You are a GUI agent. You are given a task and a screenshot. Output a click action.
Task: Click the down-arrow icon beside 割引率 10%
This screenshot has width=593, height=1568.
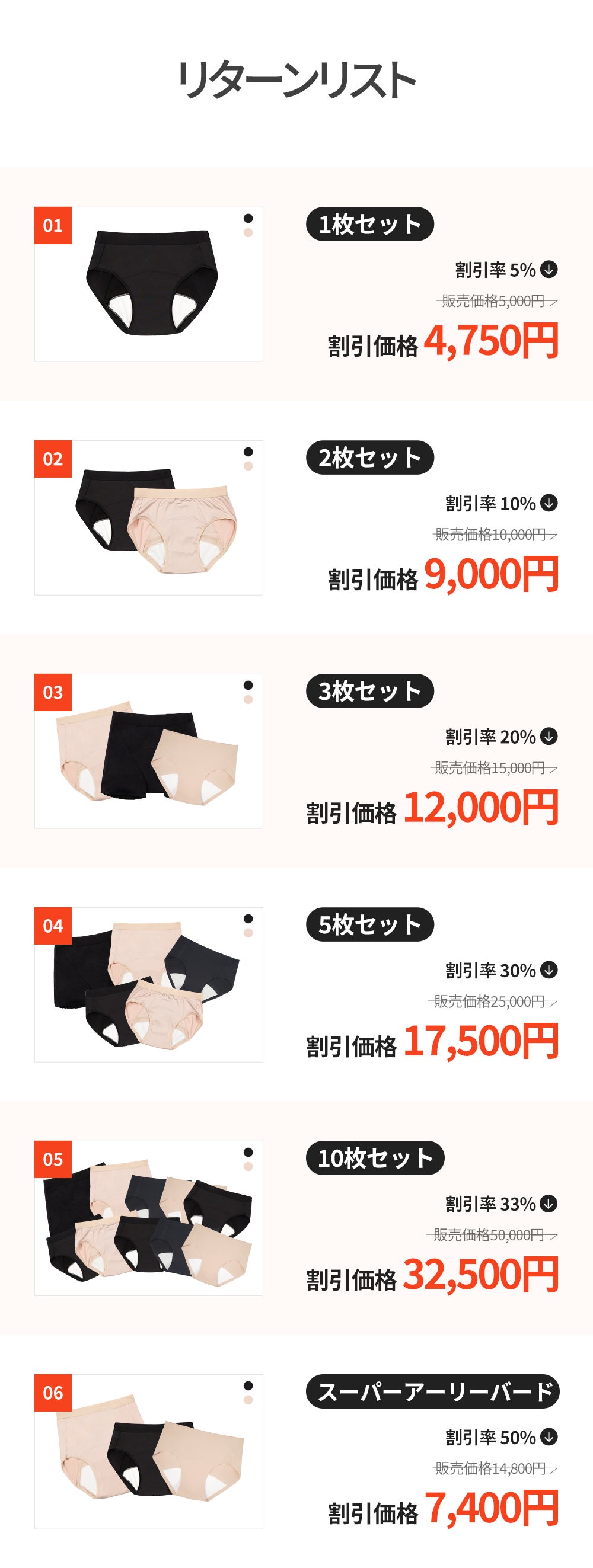pos(549,503)
